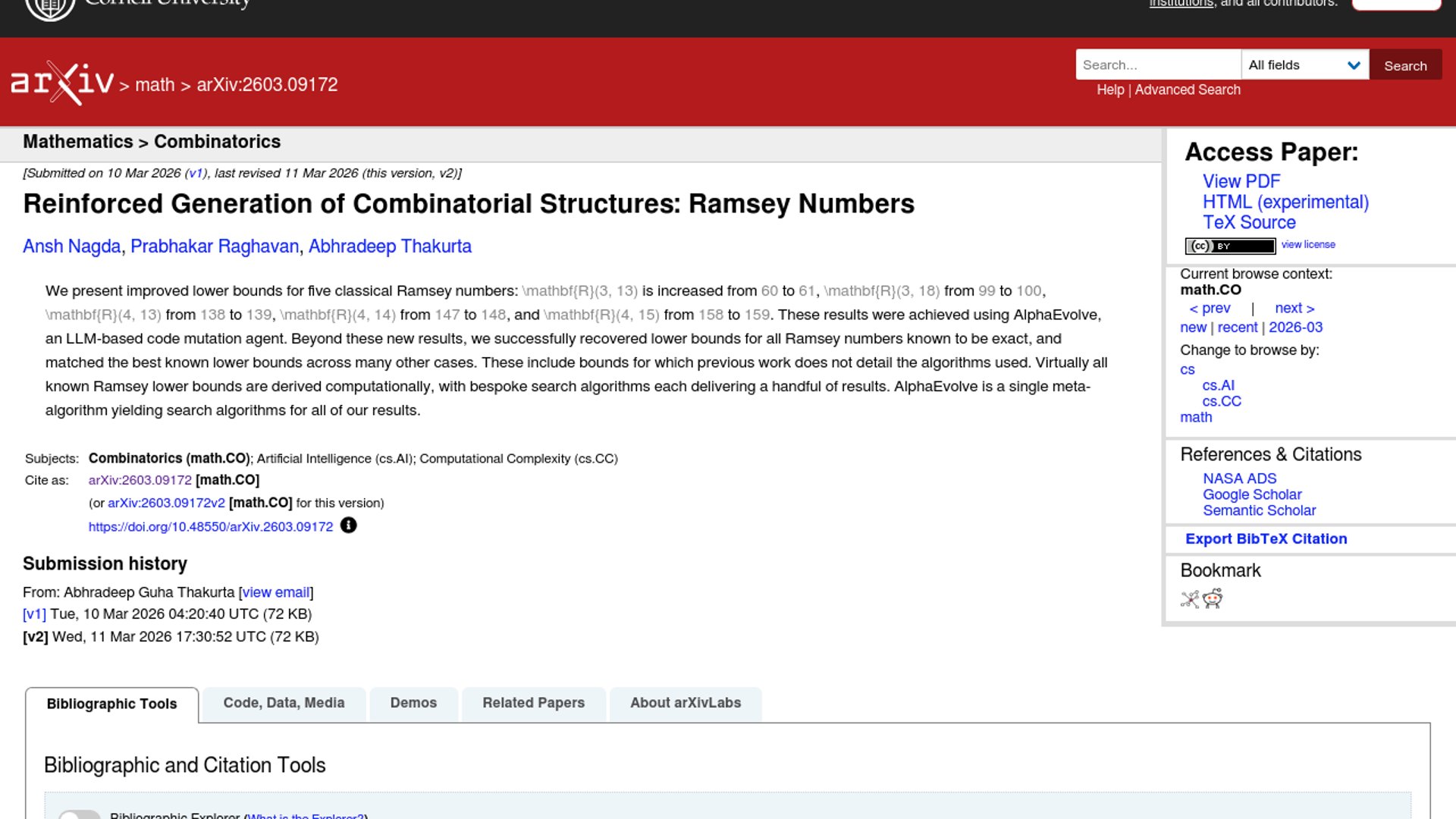This screenshot has width=1456, height=819.
Task: Bookmark paper with Reddit icon
Action: click(x=1213, y=599)
